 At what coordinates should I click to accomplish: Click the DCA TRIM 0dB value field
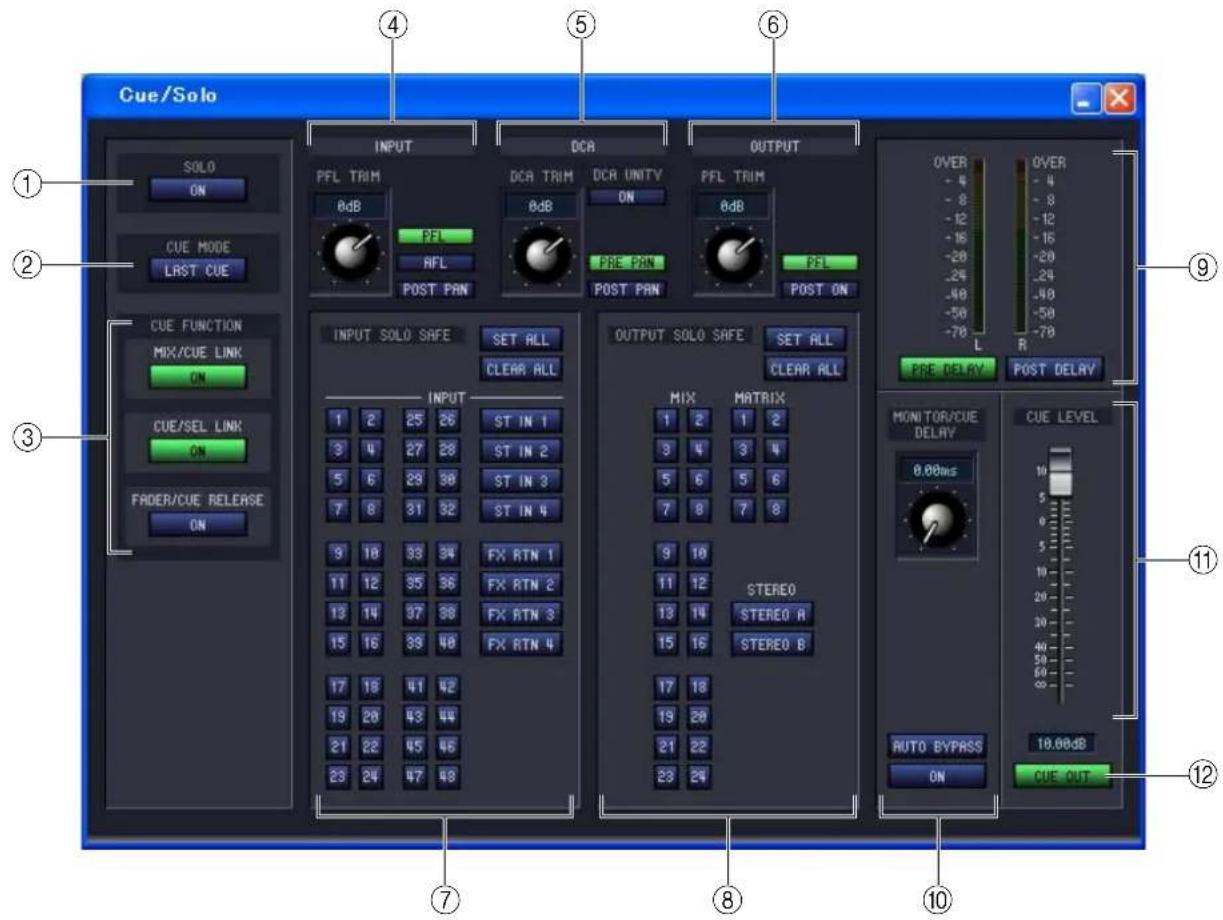542,205
